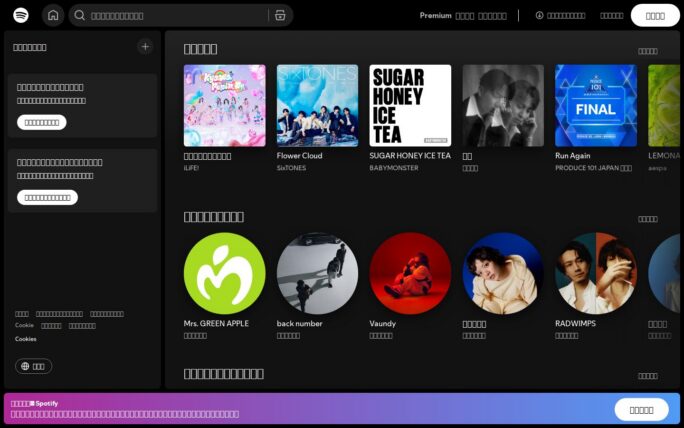Click the globe language button
684x428 pixels.
(34, 366)
